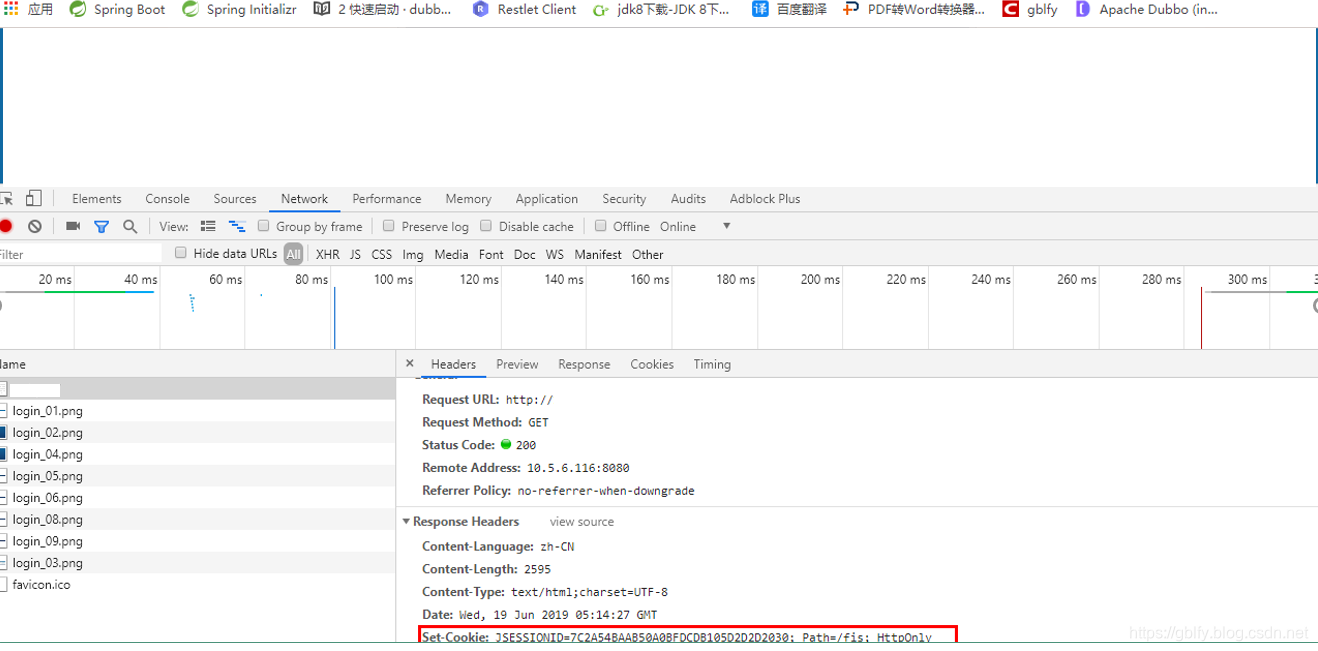1318x651 pixels.
Task: Open the Spring Boot bookmark
Action: [x=117, y=9]
